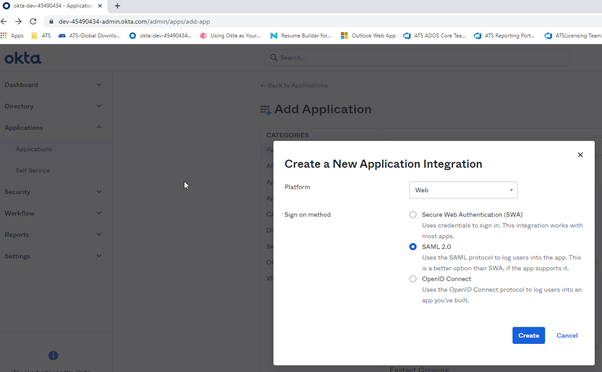The width and height of the screenshot is (602, 372).
Task: Go back with browser back arrow
Action: [4, 21]
